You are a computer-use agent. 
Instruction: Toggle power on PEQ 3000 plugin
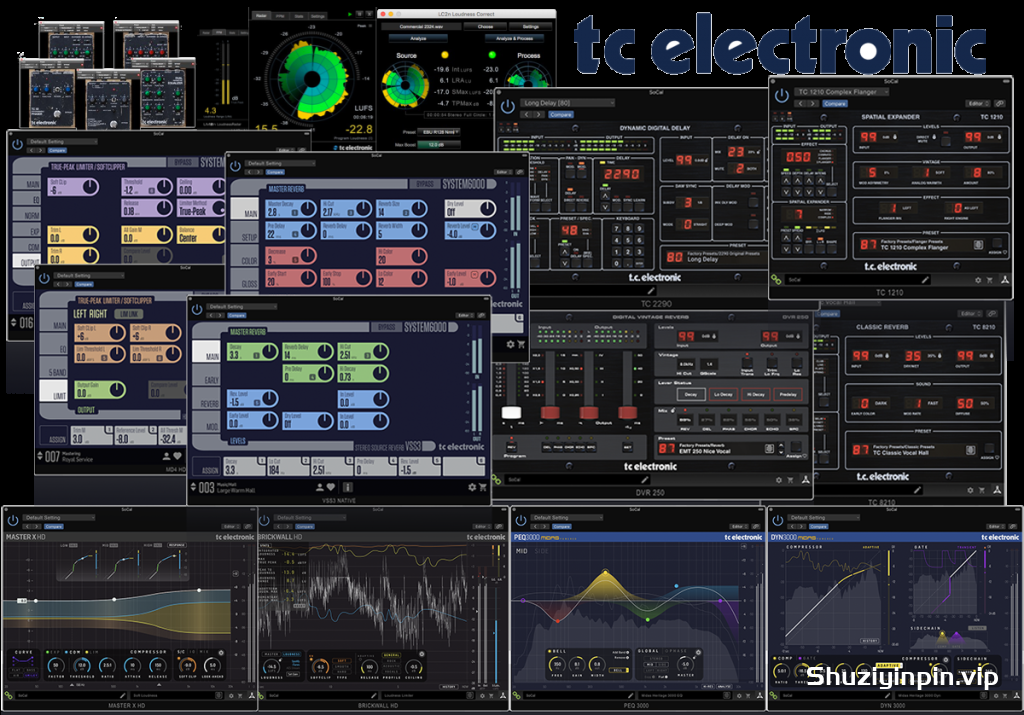[520, 520]
